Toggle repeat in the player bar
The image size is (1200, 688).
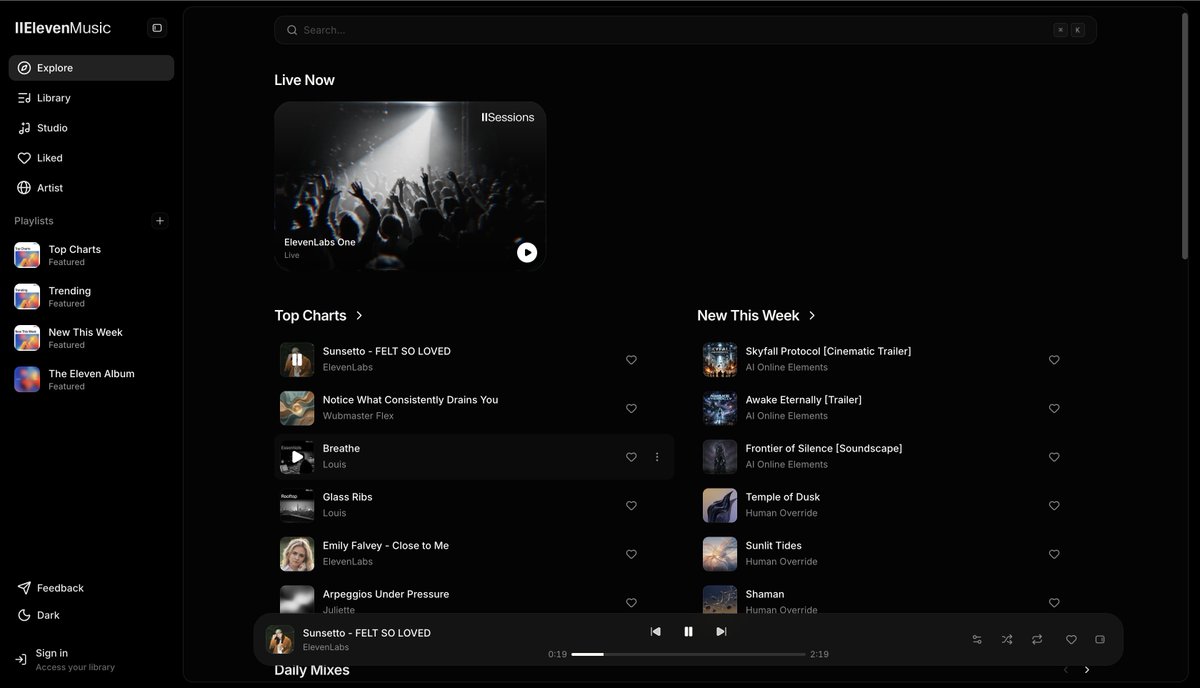tap(1037, 639)
